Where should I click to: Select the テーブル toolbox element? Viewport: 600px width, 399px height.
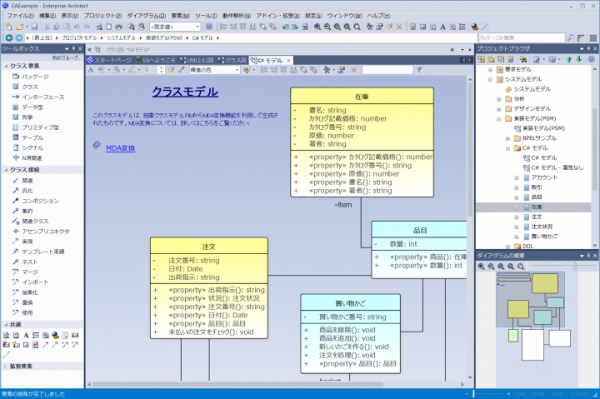point(28,137)
